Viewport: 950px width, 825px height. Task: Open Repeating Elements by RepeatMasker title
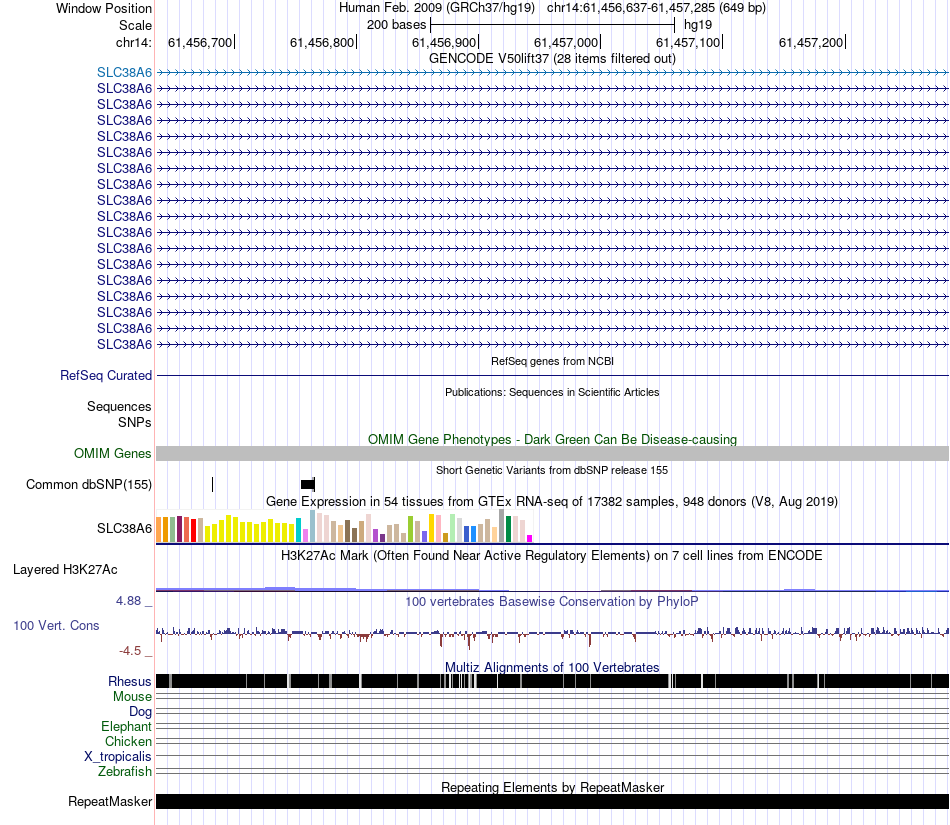coord(552,787)
